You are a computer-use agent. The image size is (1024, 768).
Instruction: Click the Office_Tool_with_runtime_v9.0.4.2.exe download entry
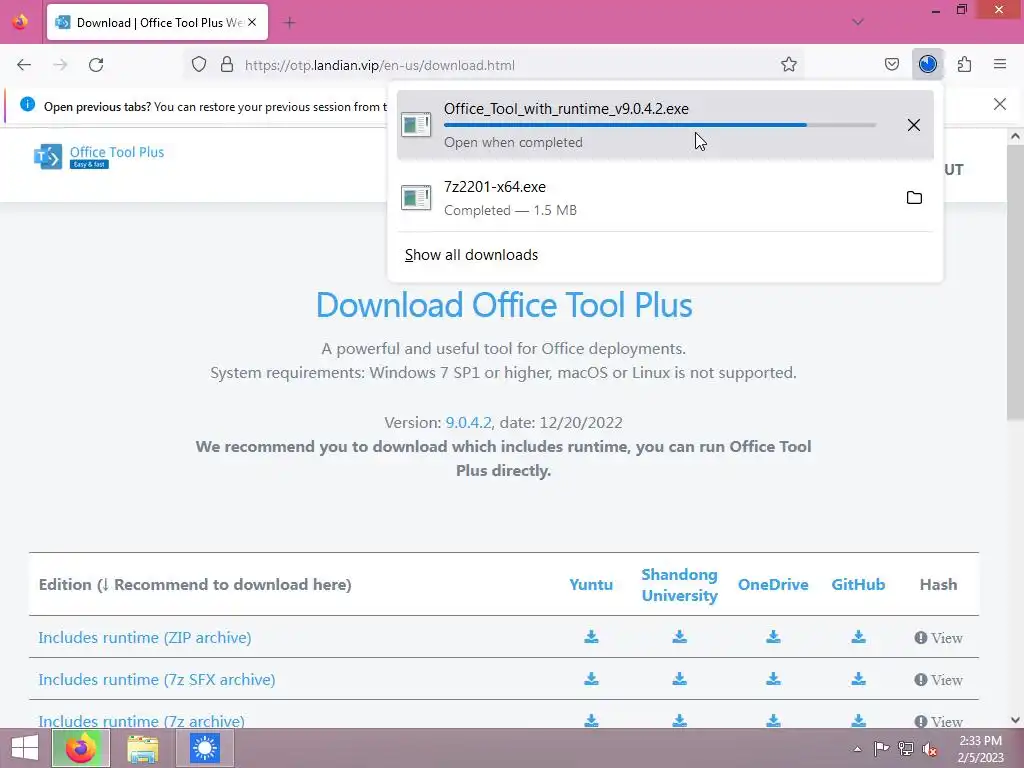[665, 125]
